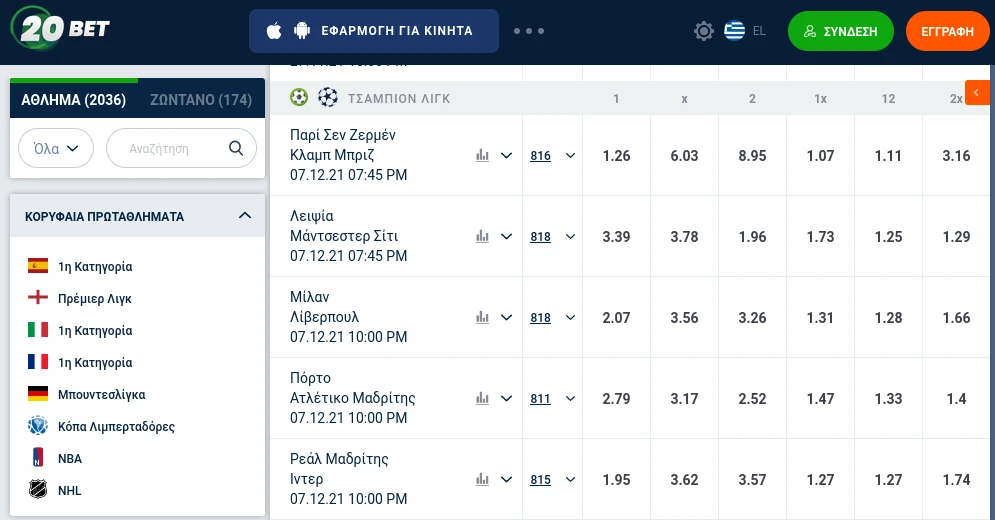Click the green ΣΥΝΔΕΣΗ login button
Screen dimensions: 995x520
coord(842,31)
